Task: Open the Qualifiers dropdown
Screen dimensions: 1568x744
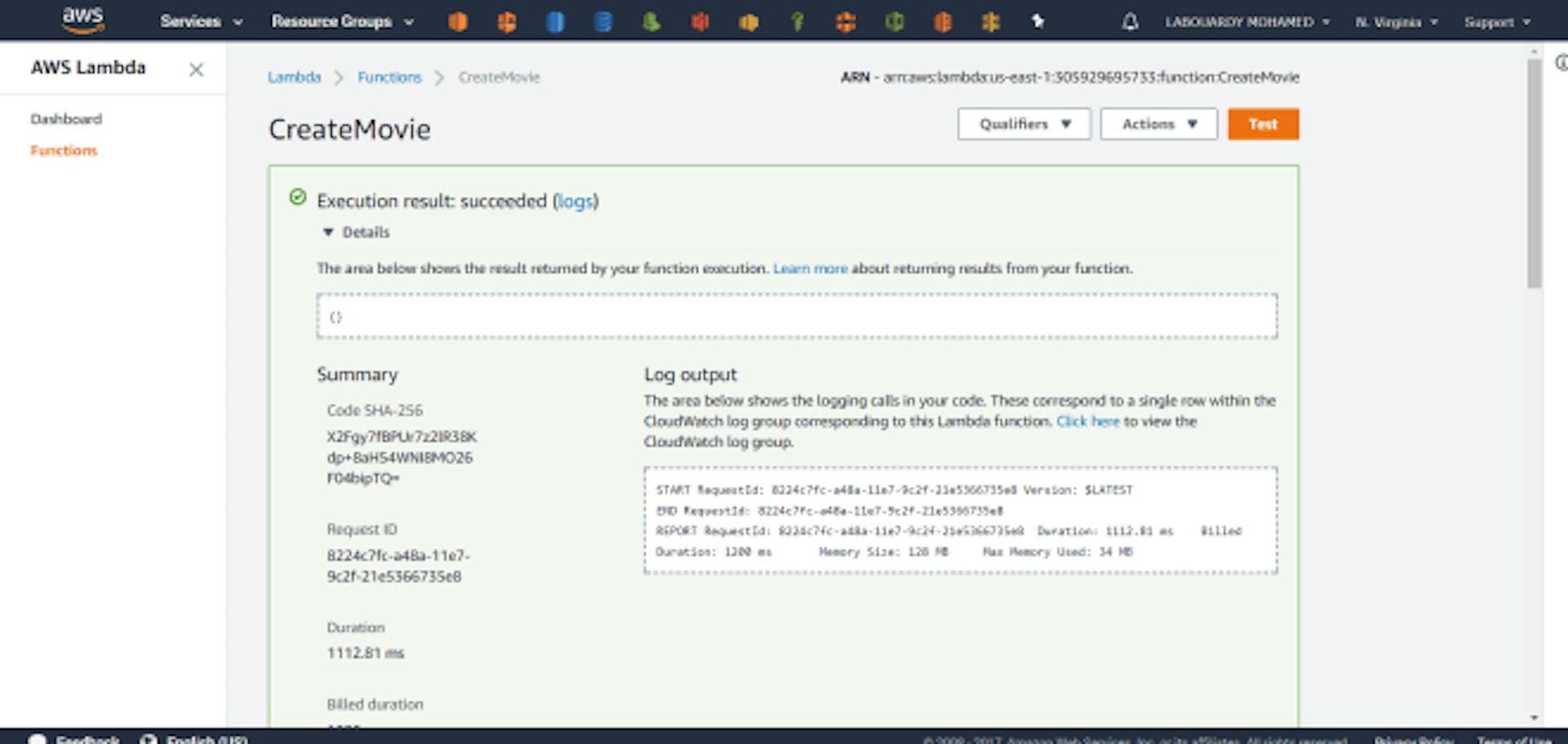Action: pyautogui.click(x=1024, y=124)
